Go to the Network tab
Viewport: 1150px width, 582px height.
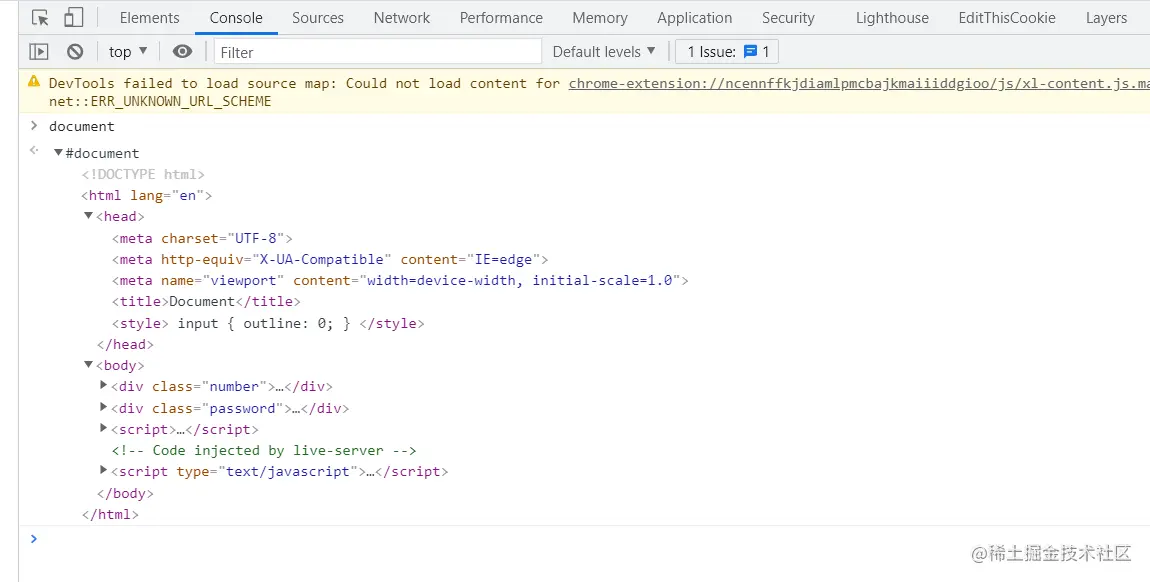click(402, 18)
